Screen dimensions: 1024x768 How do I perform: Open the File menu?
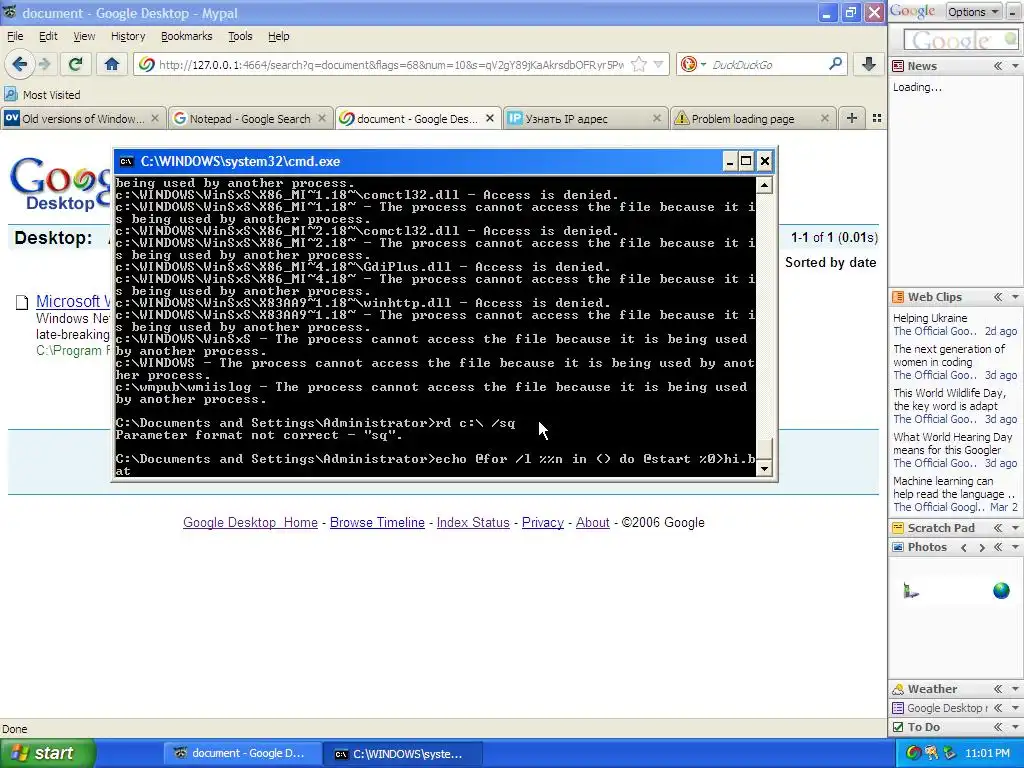(x=14, y=36)
